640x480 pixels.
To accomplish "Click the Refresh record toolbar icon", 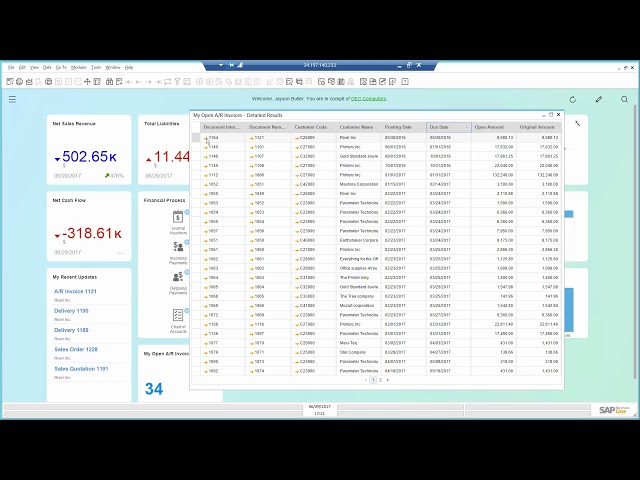I will (168, 82).
